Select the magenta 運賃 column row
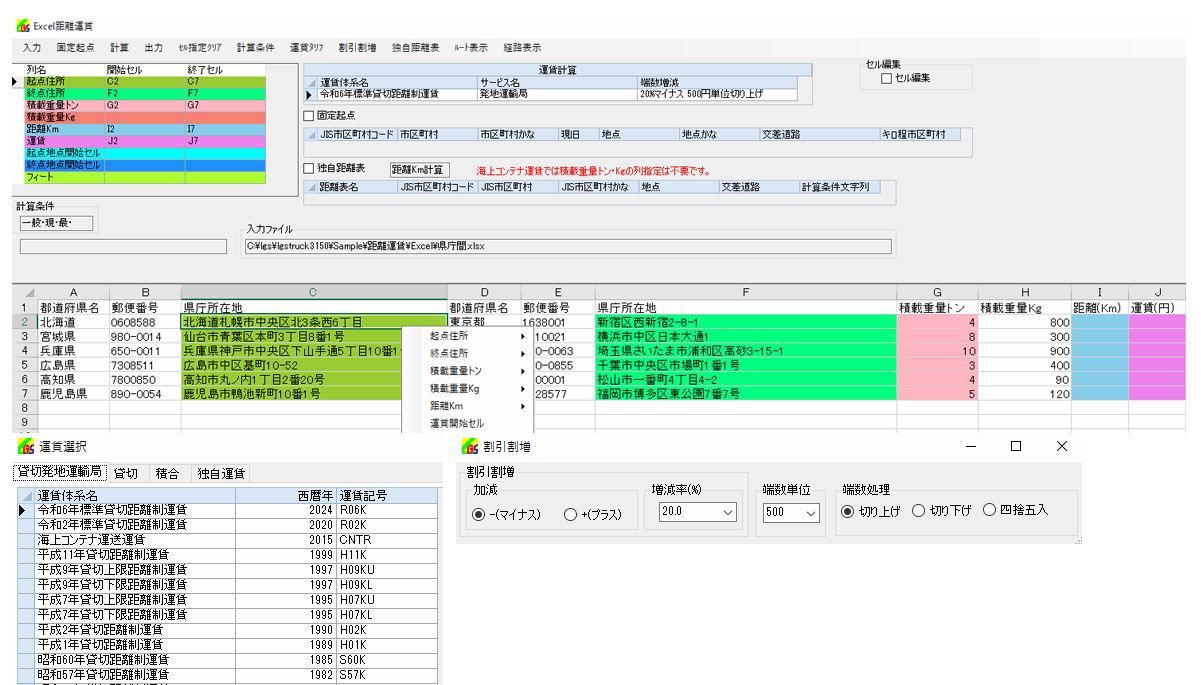The height and width of the screenshot is (685, 1201). click(x=65, y=141)
